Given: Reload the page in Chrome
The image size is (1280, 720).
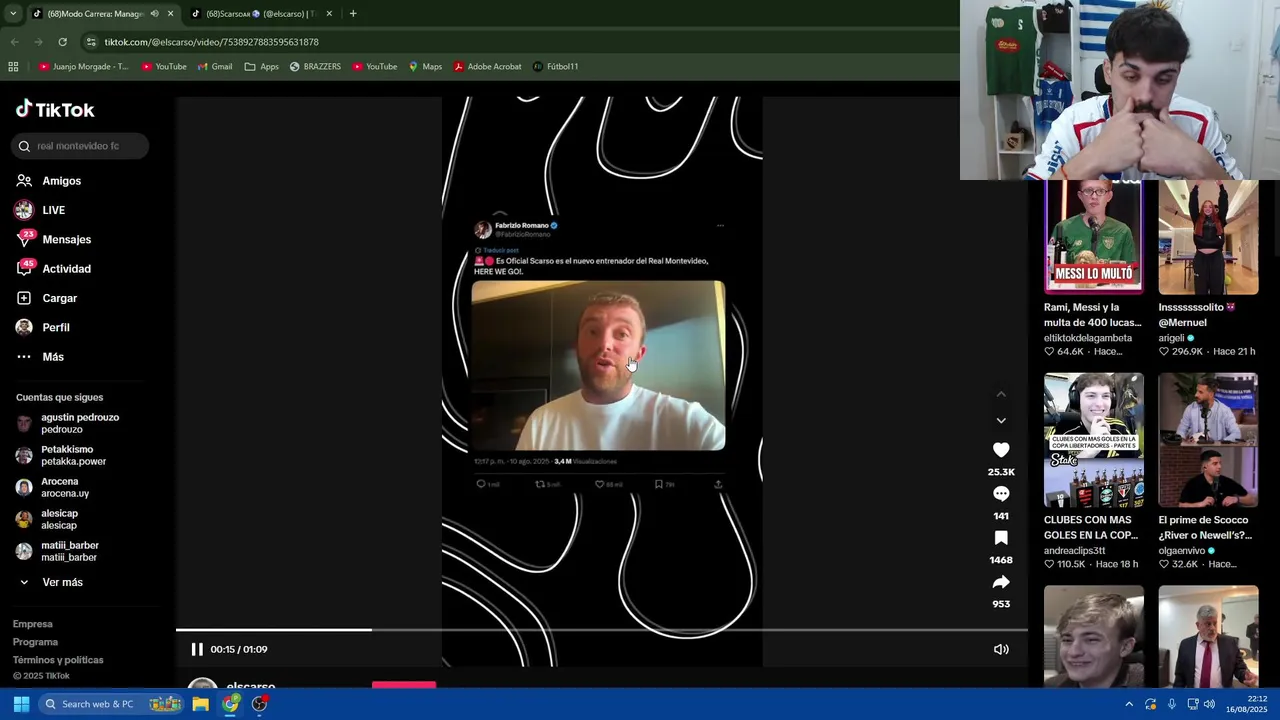Looking at the screenshot, I should pos(62,42).
